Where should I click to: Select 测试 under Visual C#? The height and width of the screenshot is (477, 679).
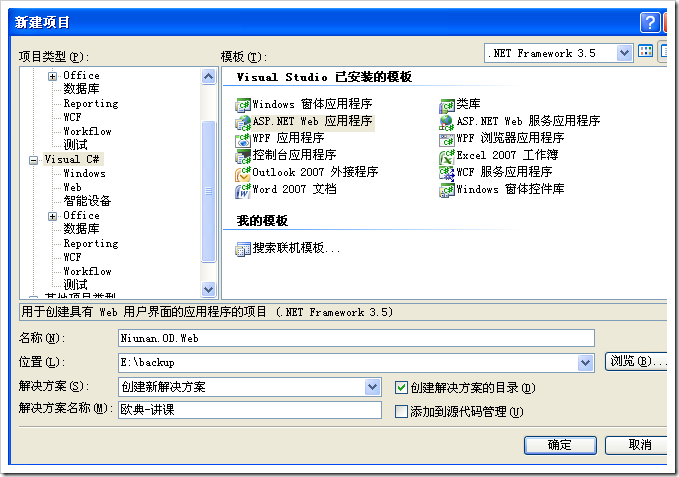(x=75, y=285)
